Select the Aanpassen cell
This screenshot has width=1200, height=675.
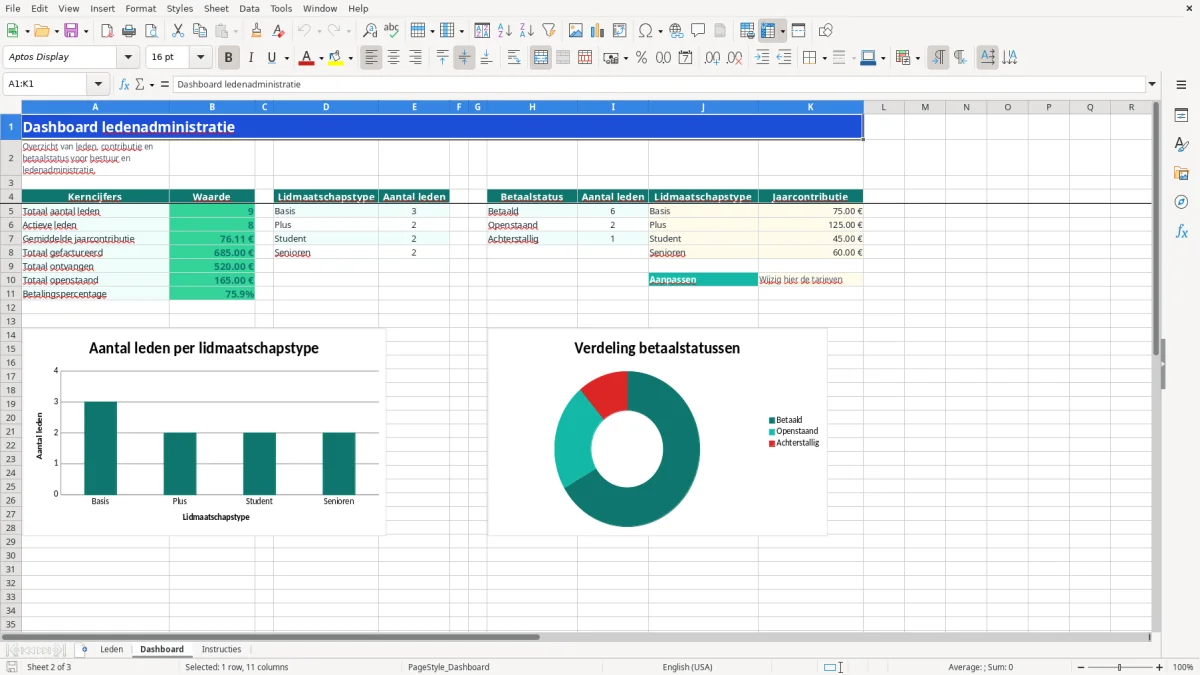tap(703, 280)
